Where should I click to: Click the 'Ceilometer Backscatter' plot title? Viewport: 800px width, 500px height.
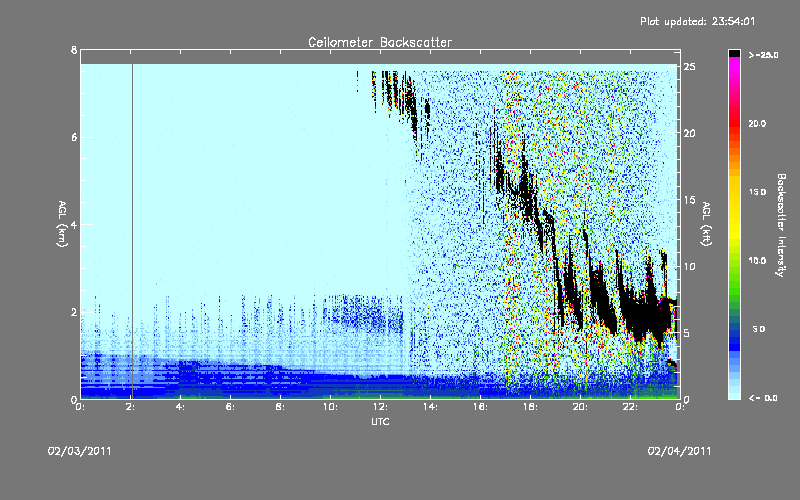click(380, 42)
